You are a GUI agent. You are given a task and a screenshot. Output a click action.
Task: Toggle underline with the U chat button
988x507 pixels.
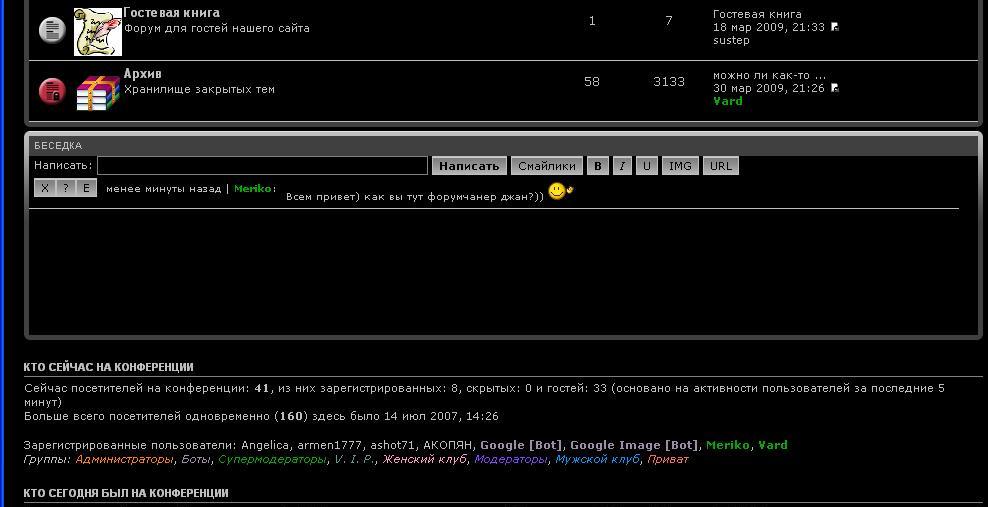click(647, 166)
